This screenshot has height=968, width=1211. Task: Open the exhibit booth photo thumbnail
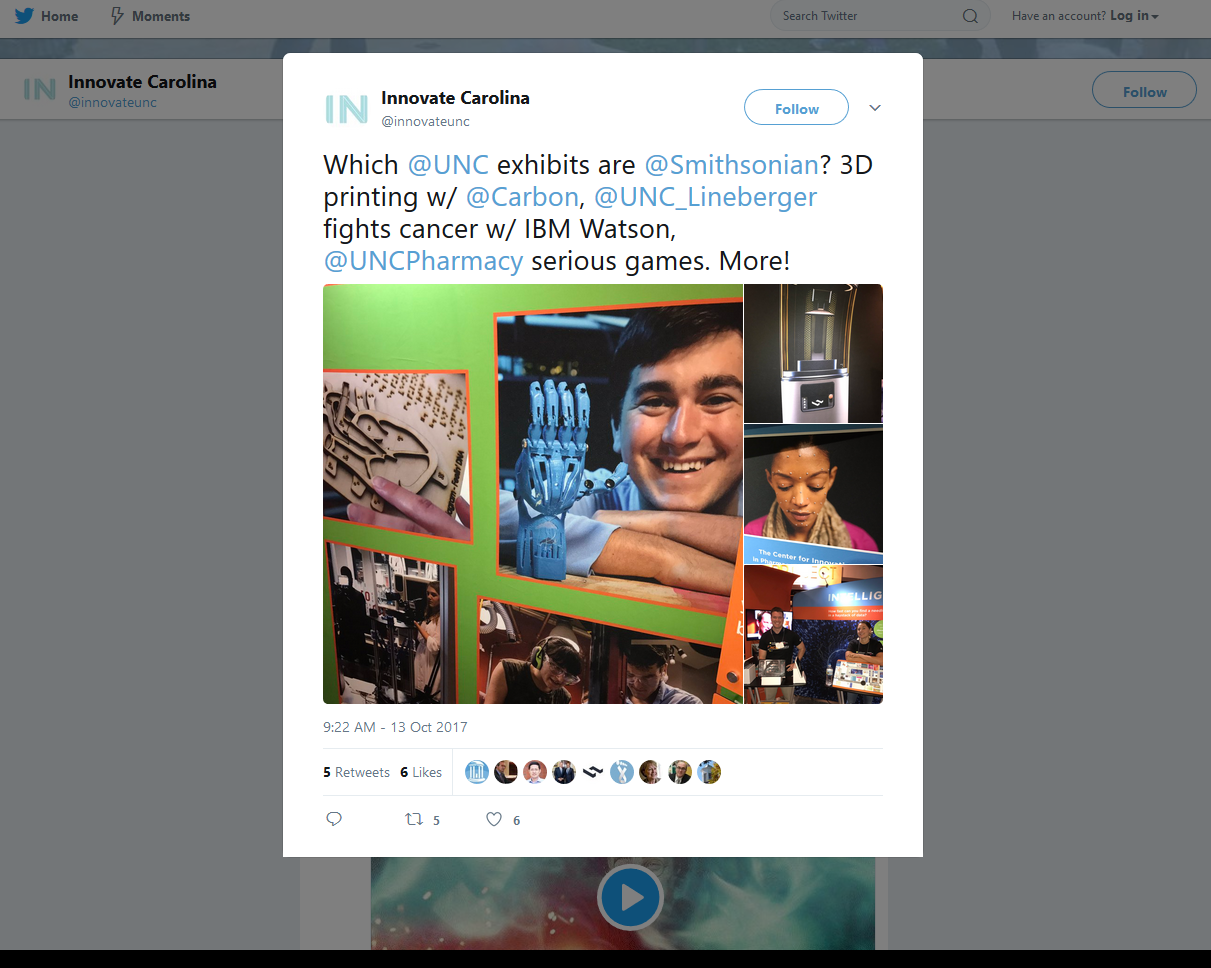tap(813, 635)
